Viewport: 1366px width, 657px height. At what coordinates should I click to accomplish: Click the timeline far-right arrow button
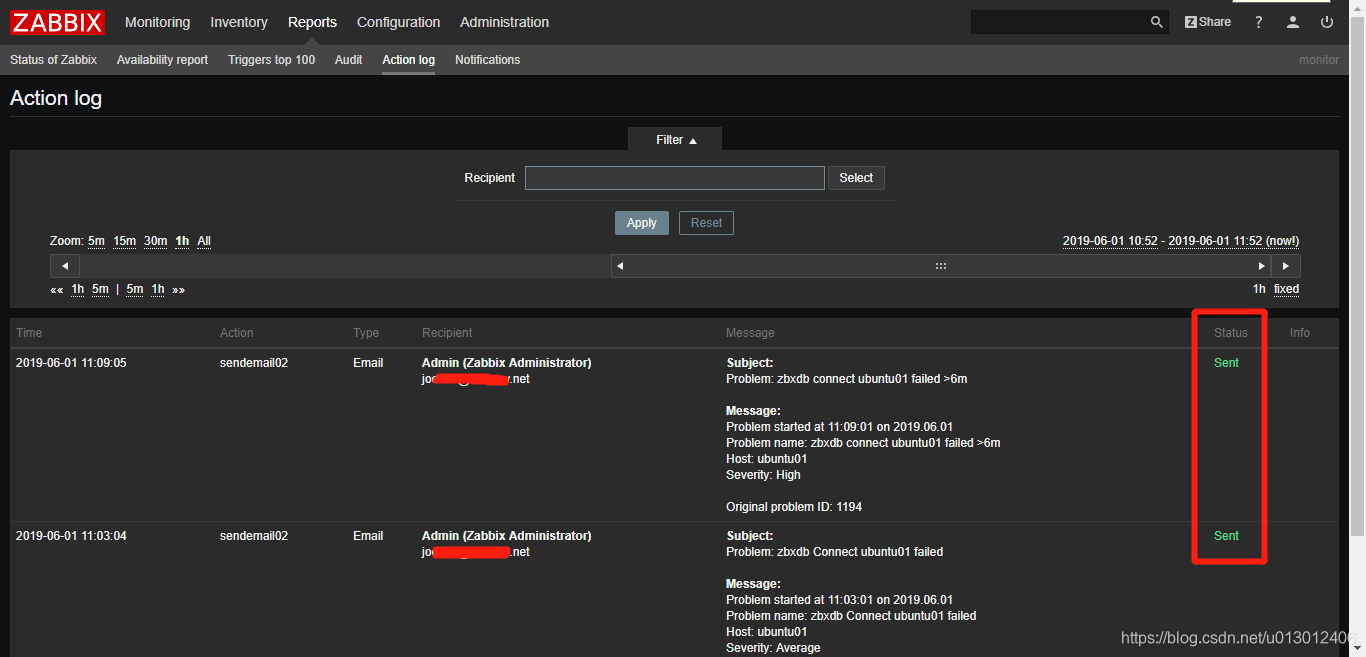click(x=1286, y=266)
